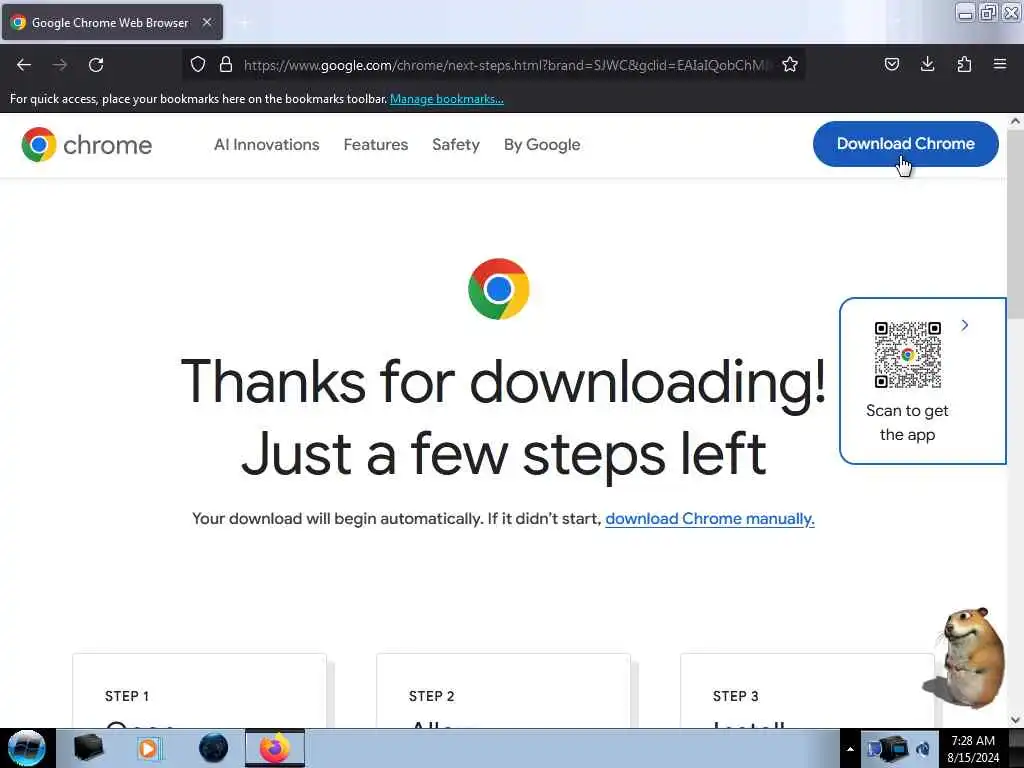View site security padlock info
The width and height of the screenshot is (1024, 768).
226,64
